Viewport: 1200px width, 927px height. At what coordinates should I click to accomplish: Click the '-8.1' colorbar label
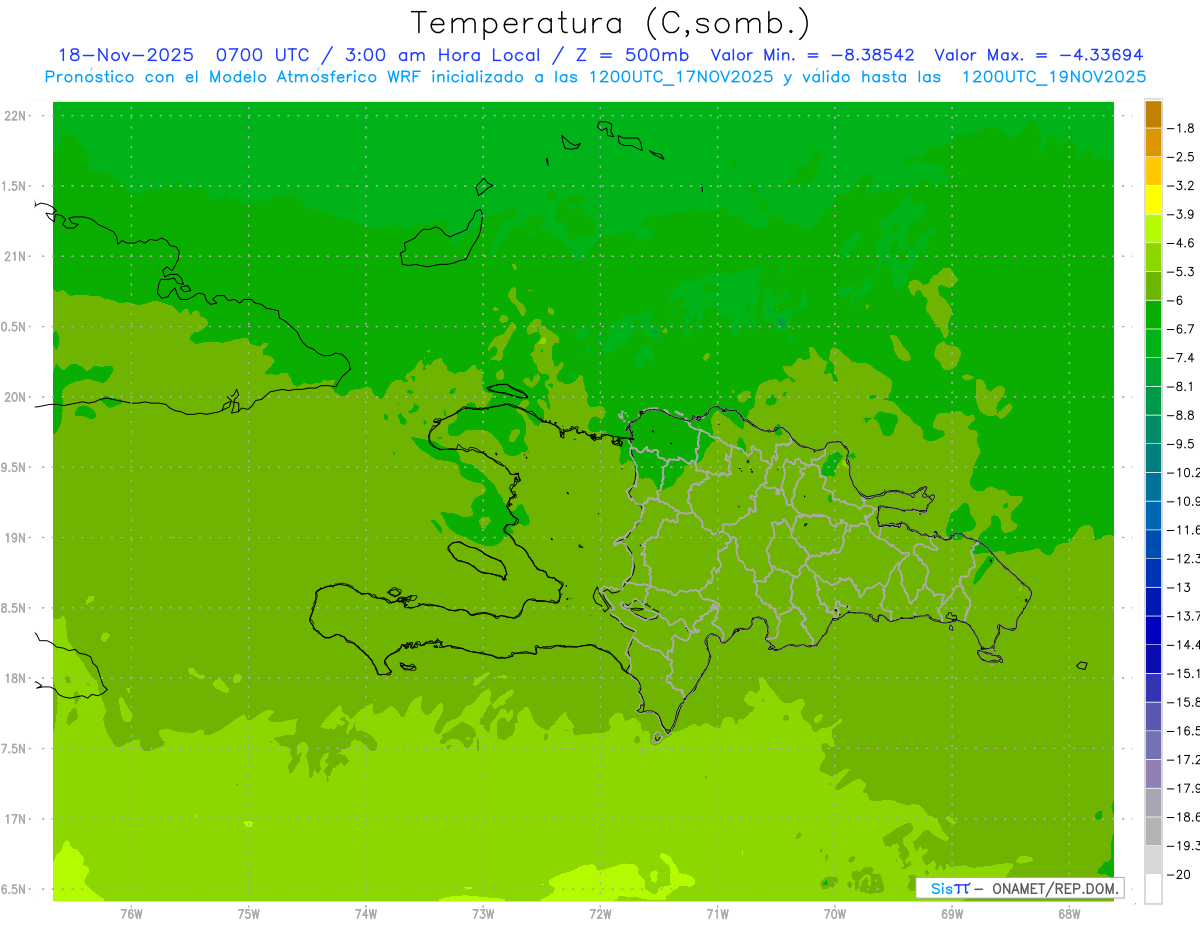point(1181,386)
